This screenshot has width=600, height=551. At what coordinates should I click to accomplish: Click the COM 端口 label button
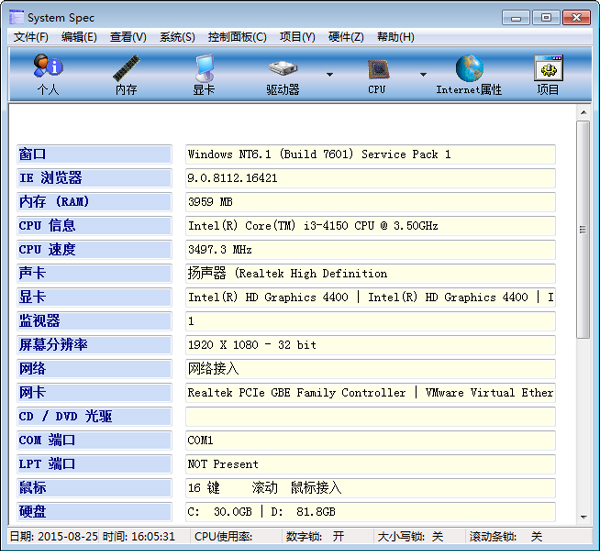coord(94,440)
